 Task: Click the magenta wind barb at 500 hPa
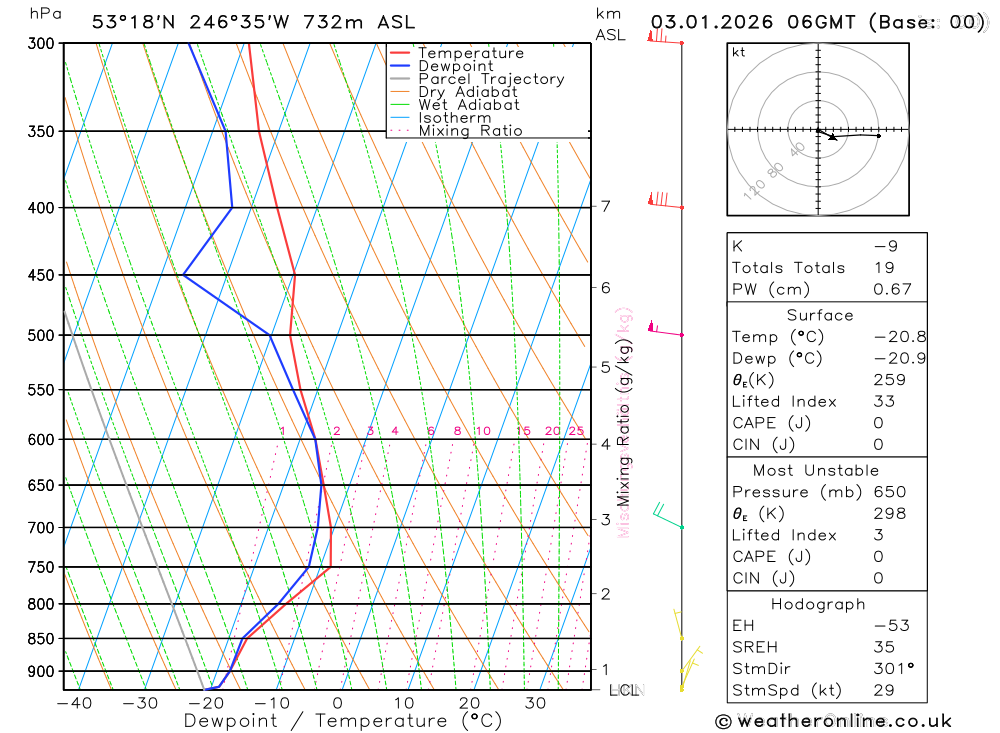pos(665,329)
